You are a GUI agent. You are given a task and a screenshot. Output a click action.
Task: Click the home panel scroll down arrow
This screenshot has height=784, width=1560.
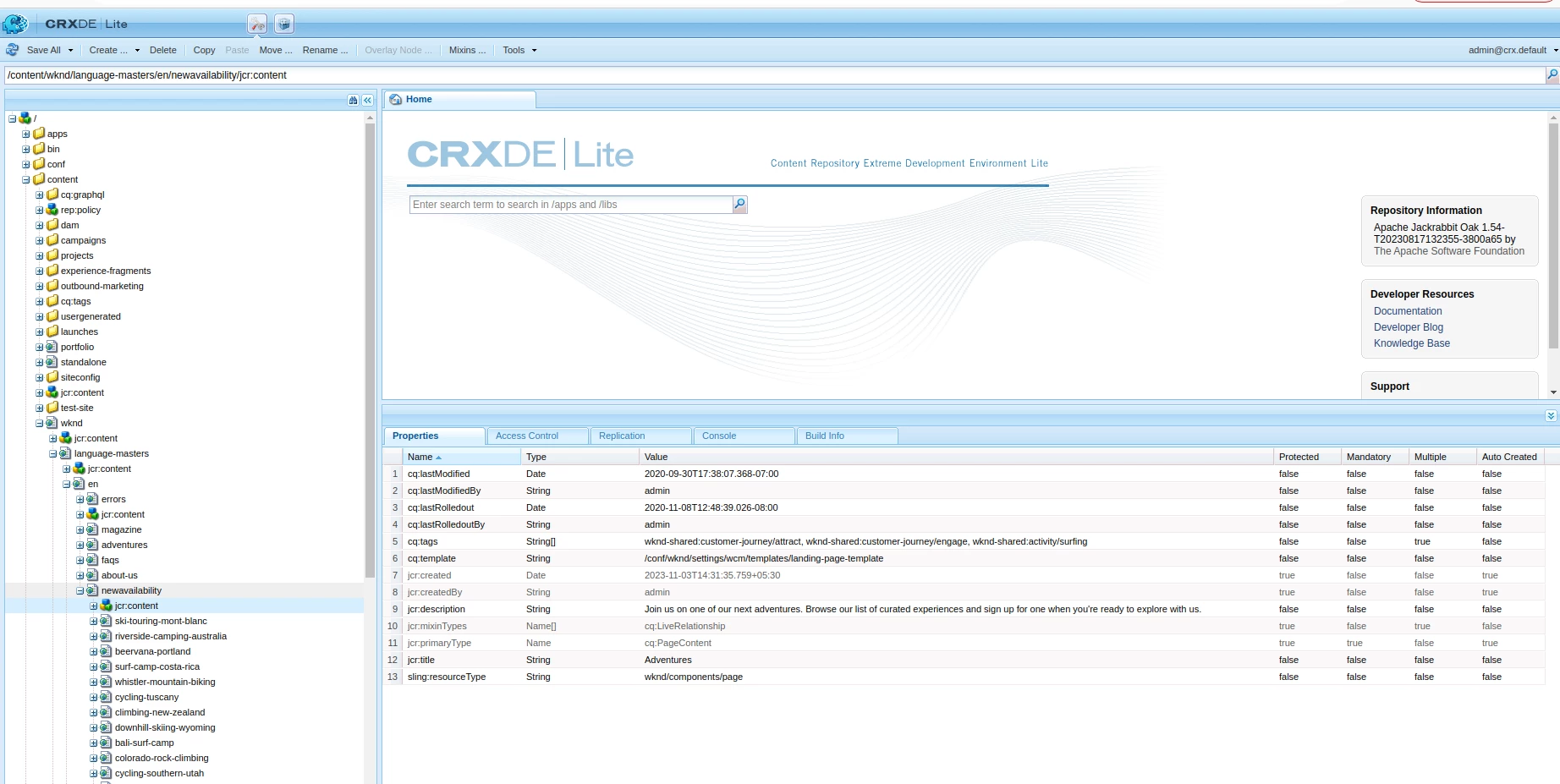pos(1553,392)
